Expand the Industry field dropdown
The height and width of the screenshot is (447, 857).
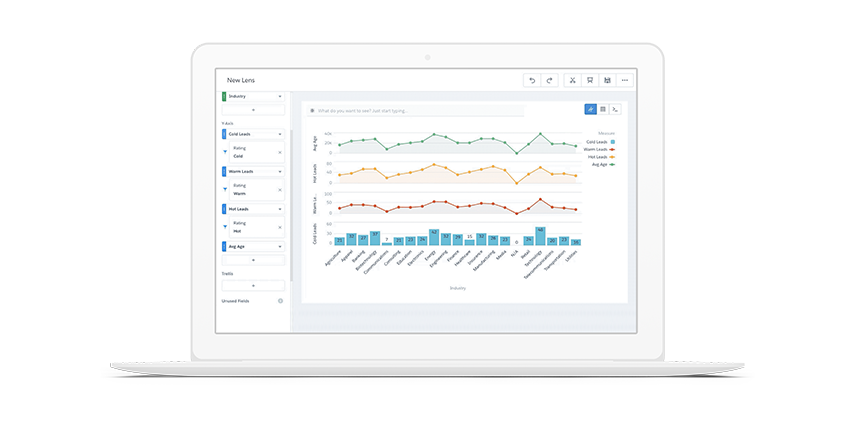280,96
